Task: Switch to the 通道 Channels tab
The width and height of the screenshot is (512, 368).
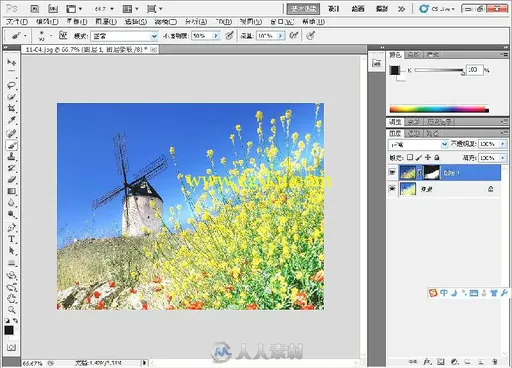Action: pyautogui.click(x=413, y=133)
